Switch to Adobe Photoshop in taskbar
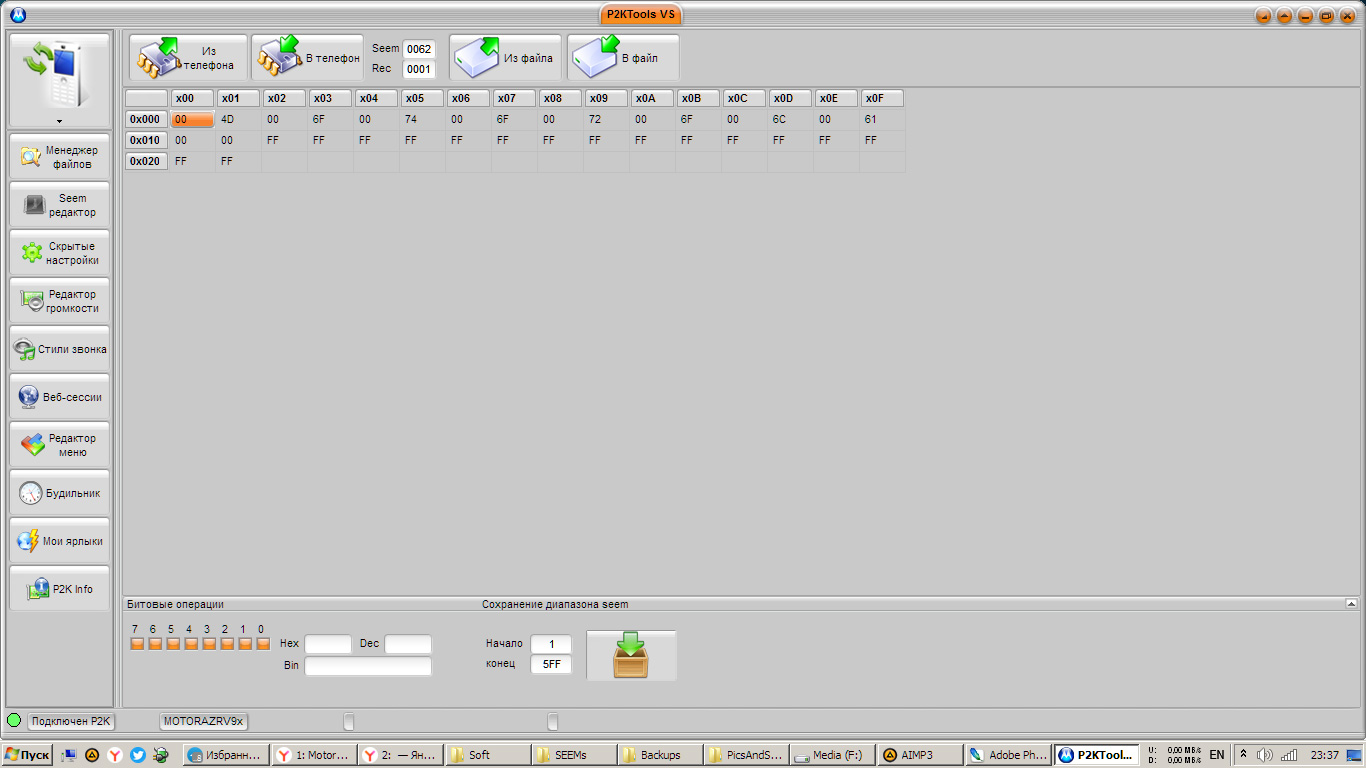Screen dimensions: 1366x768 (x=1007, y=755)
